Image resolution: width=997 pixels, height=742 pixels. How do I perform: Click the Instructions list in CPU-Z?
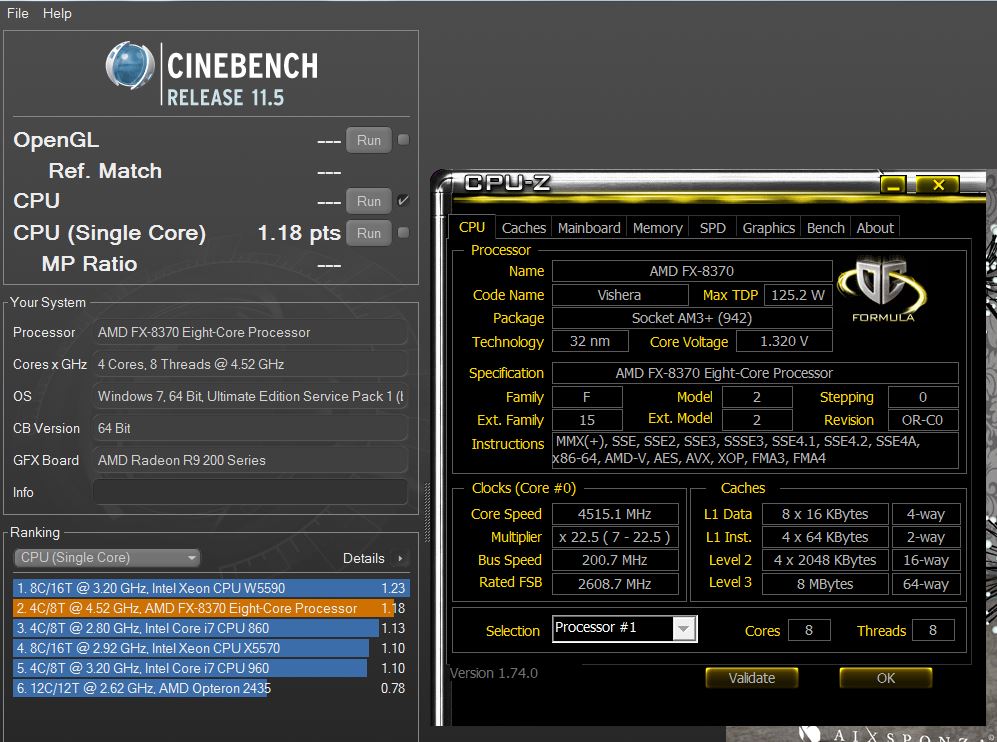[x=755, y=450]
